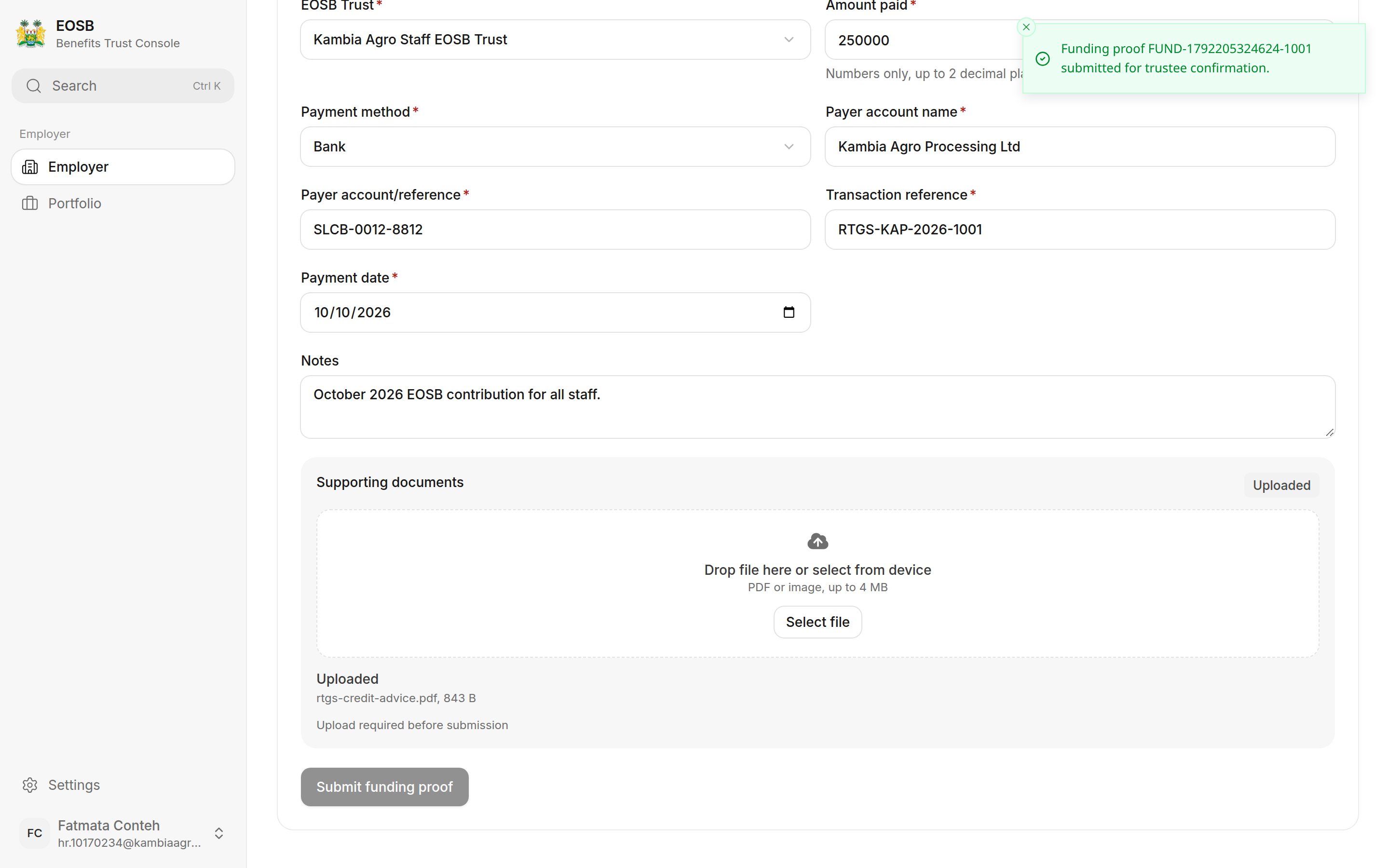Click the Payer account name field
The width and height of the screenshot is (1389, 868).
click(x=1080, y=147)
